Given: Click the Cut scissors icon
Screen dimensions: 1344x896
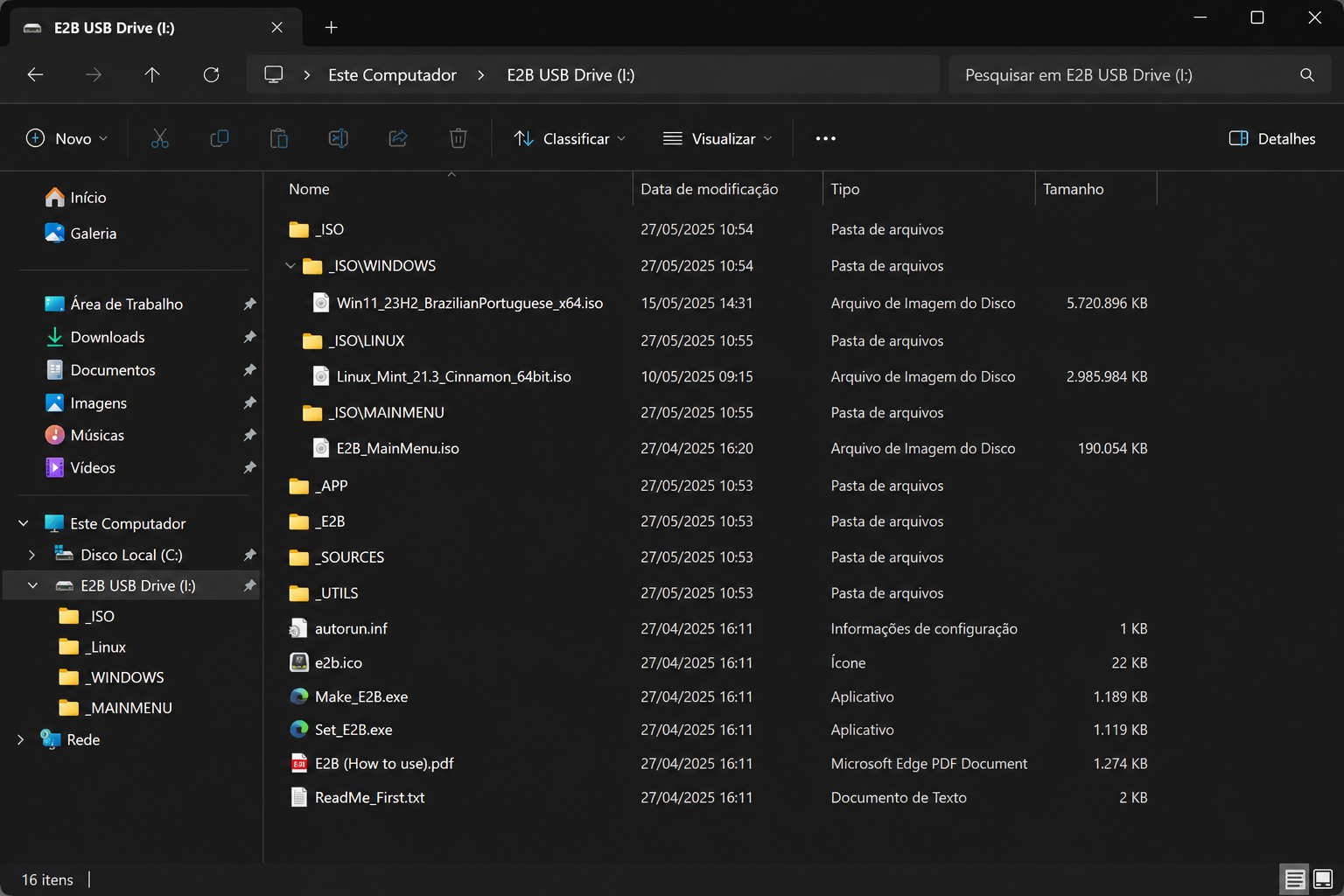Looking at the screenshot, I should tap(160, 138).
